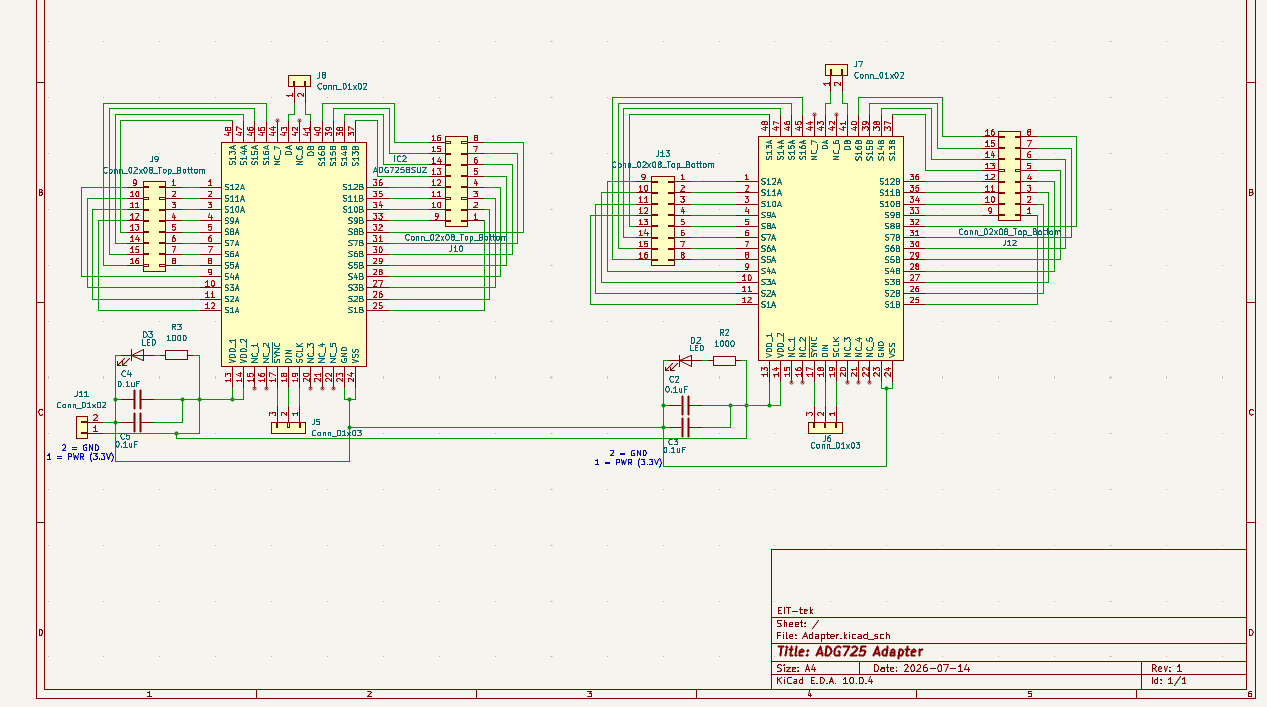Select the J7 connector symbol
Viewport: 1267px width, 707px height.
click(836, 70)
